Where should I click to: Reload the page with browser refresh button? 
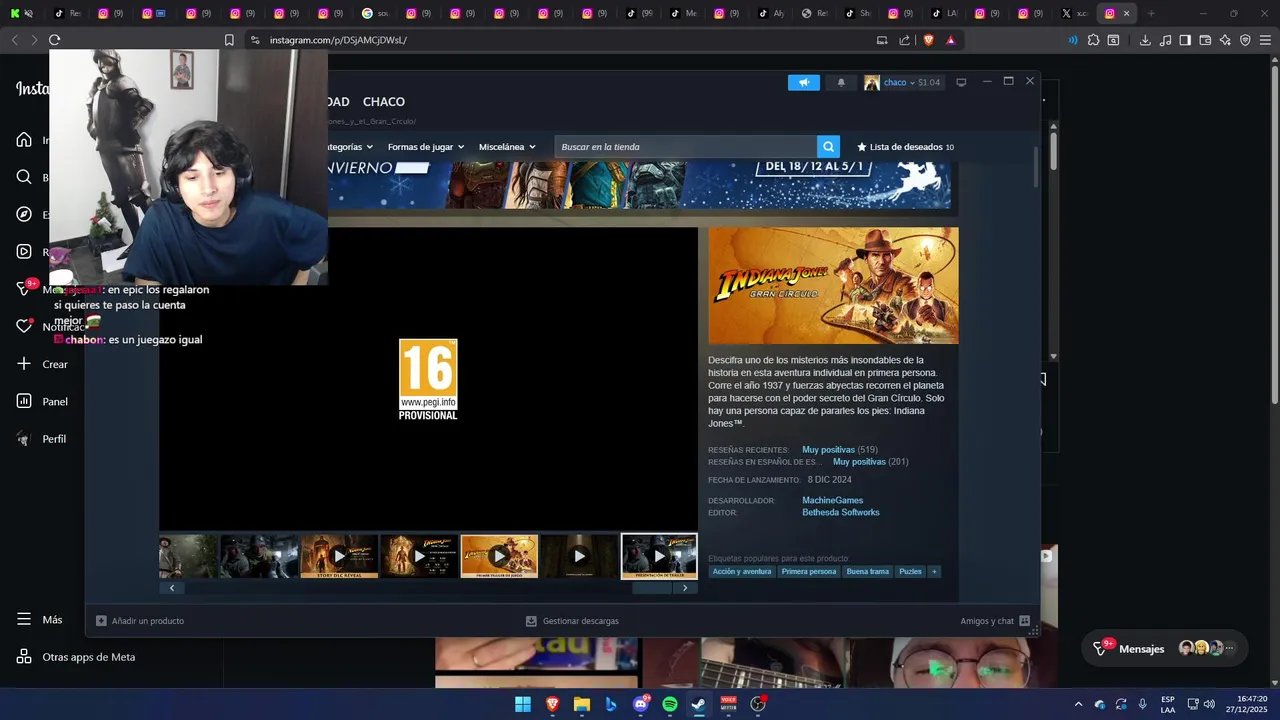click(x=54, y=40)
